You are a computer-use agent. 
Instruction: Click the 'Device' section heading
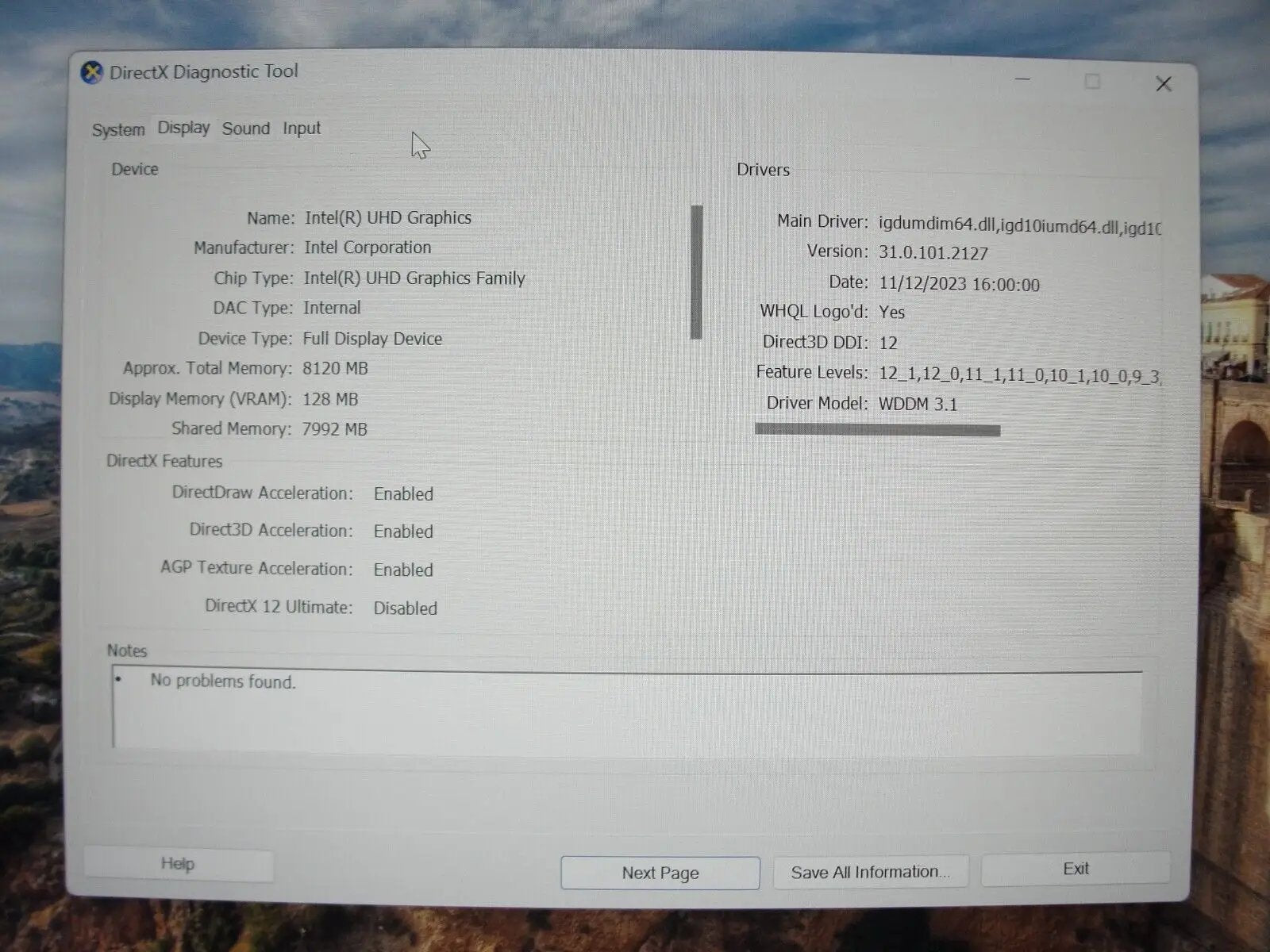[x=135, y=169]
